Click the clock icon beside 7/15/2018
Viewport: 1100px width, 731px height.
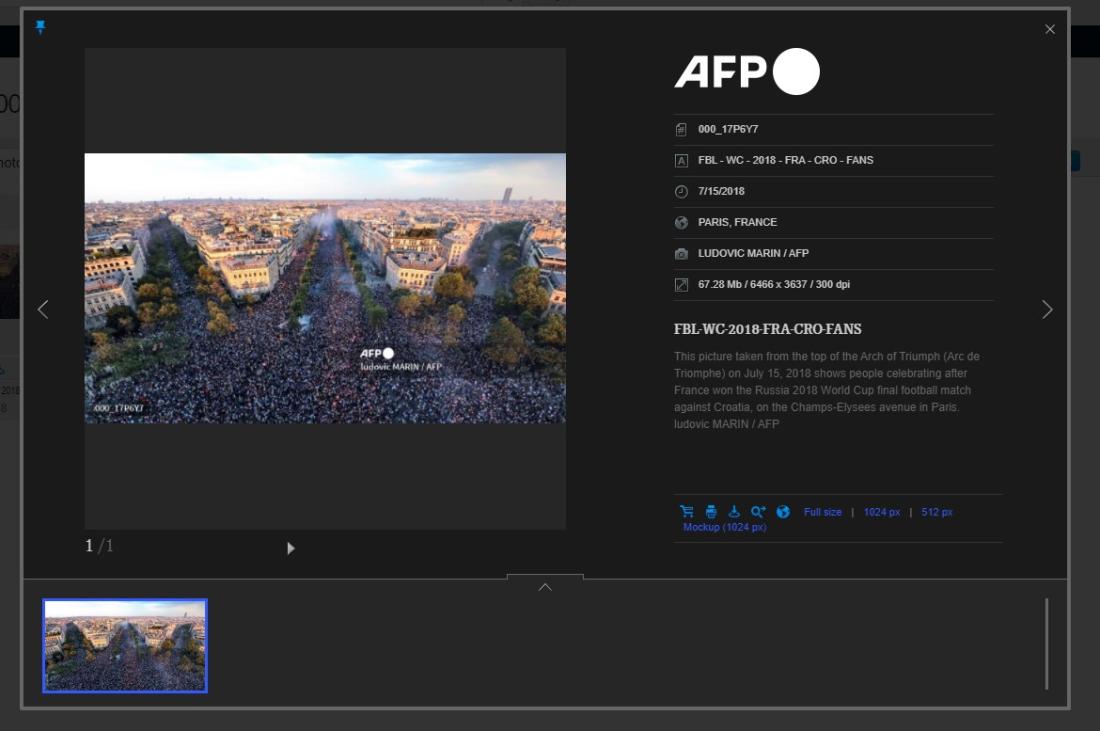coord(680,192)
